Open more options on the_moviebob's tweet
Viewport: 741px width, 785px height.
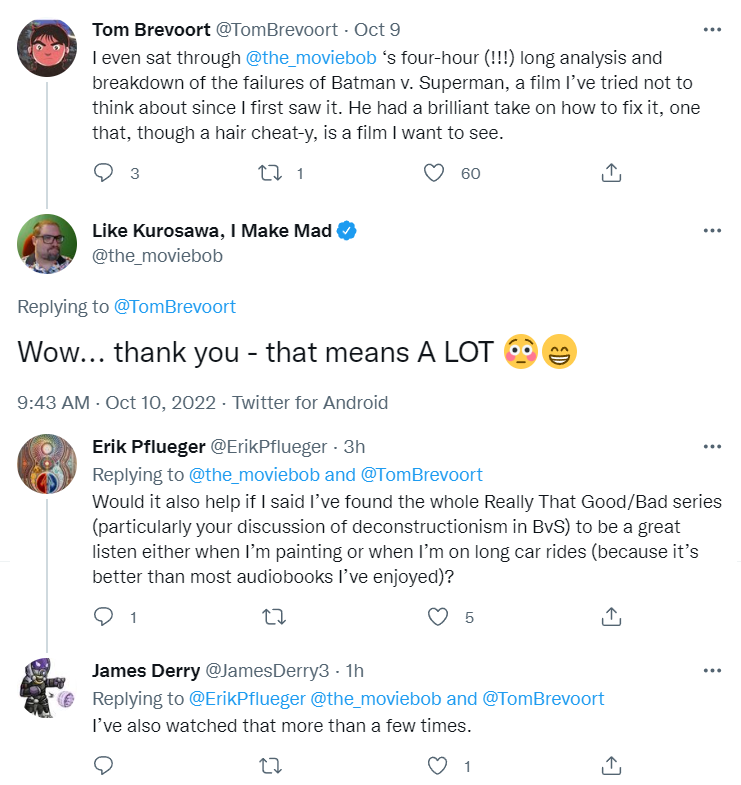coord(712,231)
